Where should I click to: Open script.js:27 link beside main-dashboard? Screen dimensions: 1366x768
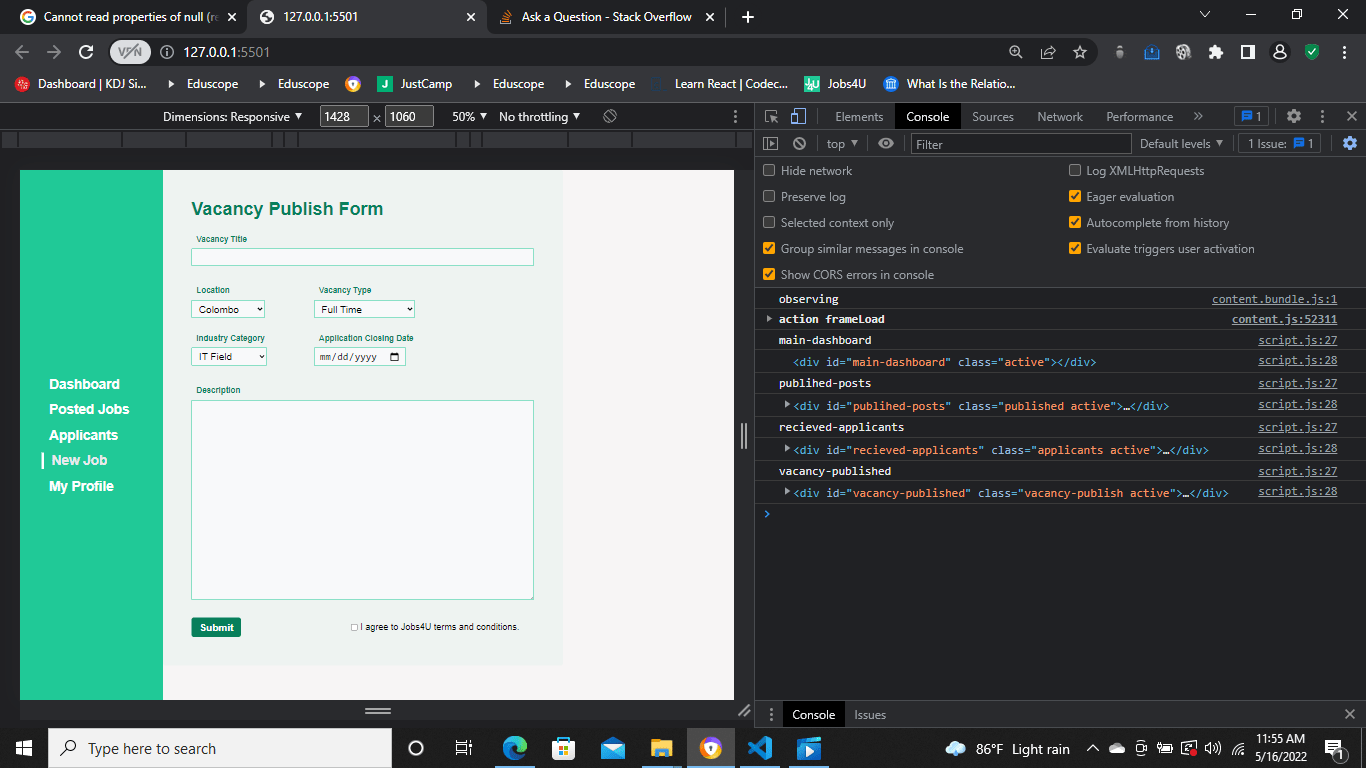click(x=1297, y=341)
